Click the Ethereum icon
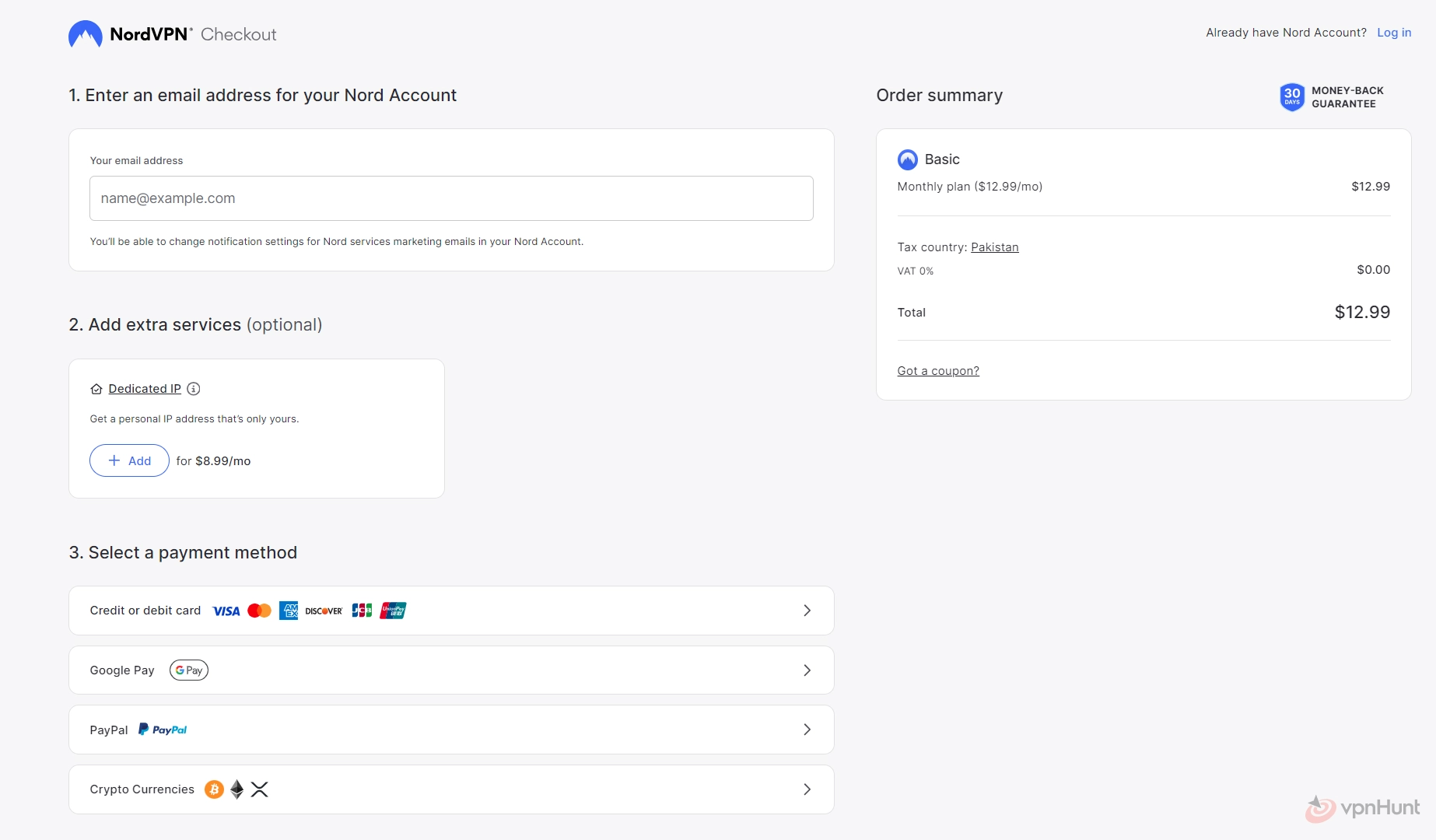The height and width of the screenshot is (840, 1436). [x=237, y=789]
